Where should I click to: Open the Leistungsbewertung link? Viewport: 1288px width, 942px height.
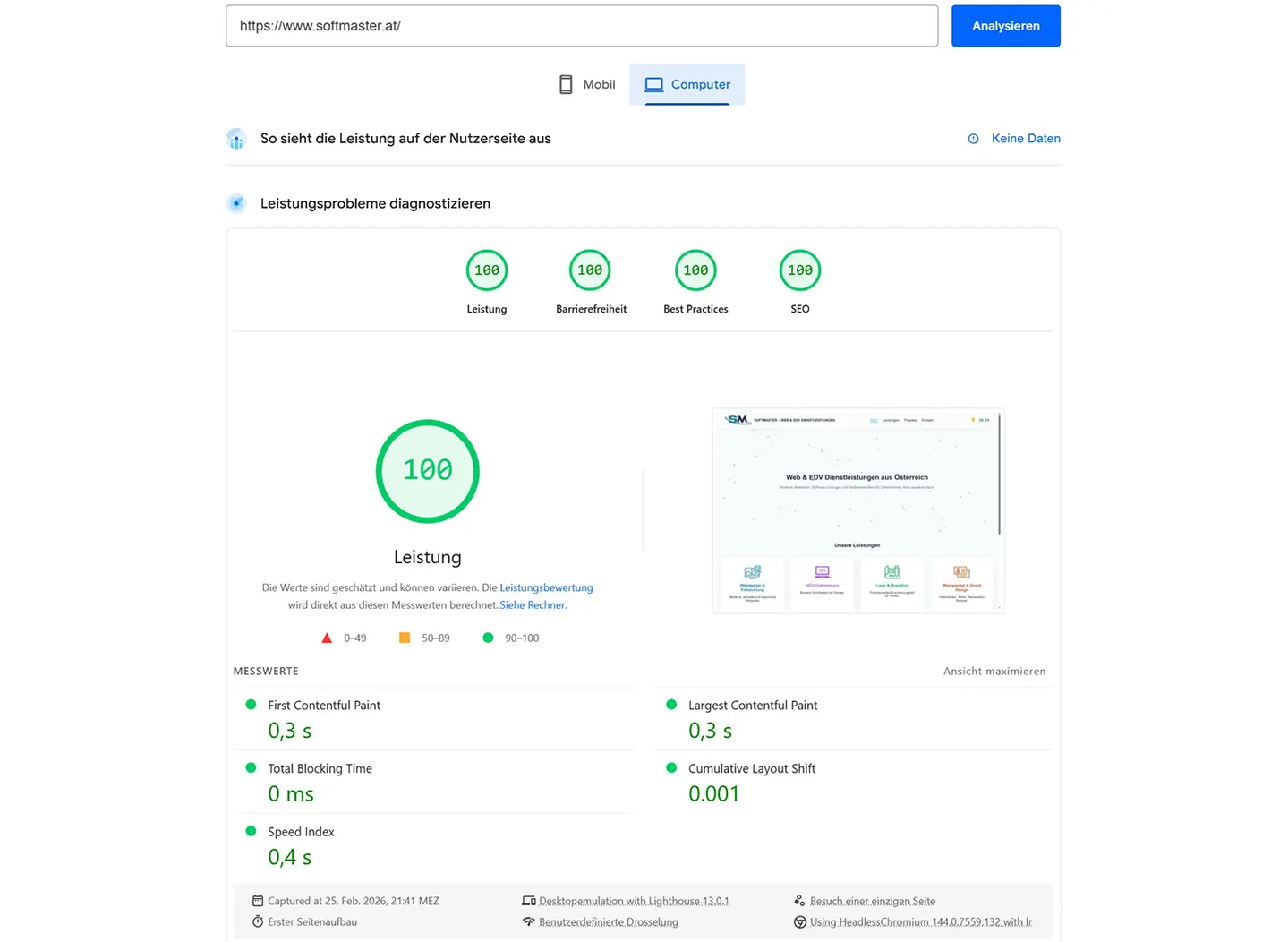click(x=545, y=587)
